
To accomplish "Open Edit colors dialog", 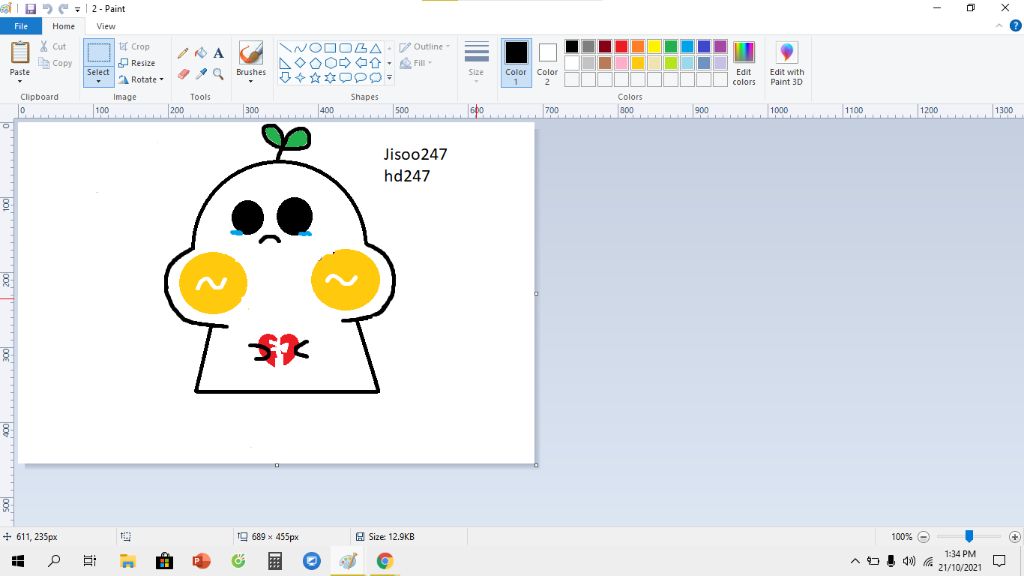I will (x=744, y=63).
